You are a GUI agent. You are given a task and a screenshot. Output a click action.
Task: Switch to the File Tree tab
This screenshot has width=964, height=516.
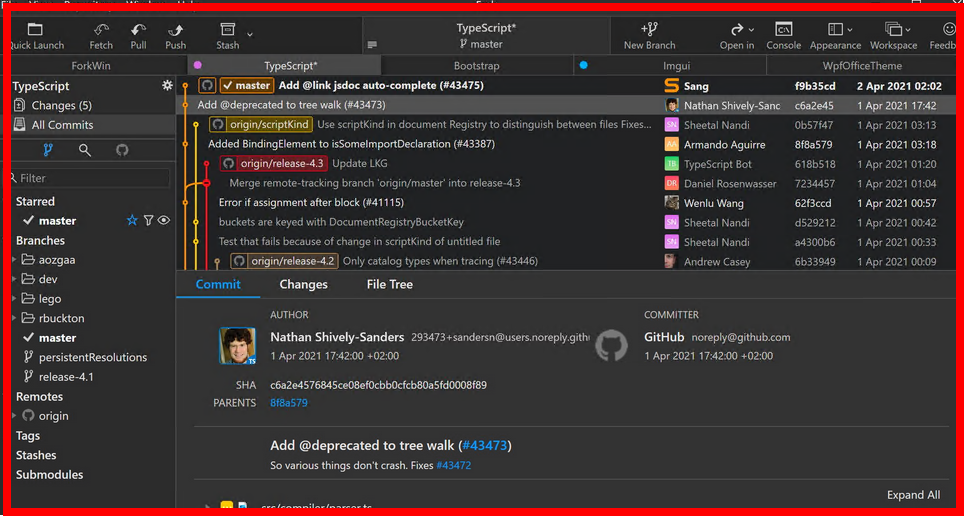click(390, 285)
